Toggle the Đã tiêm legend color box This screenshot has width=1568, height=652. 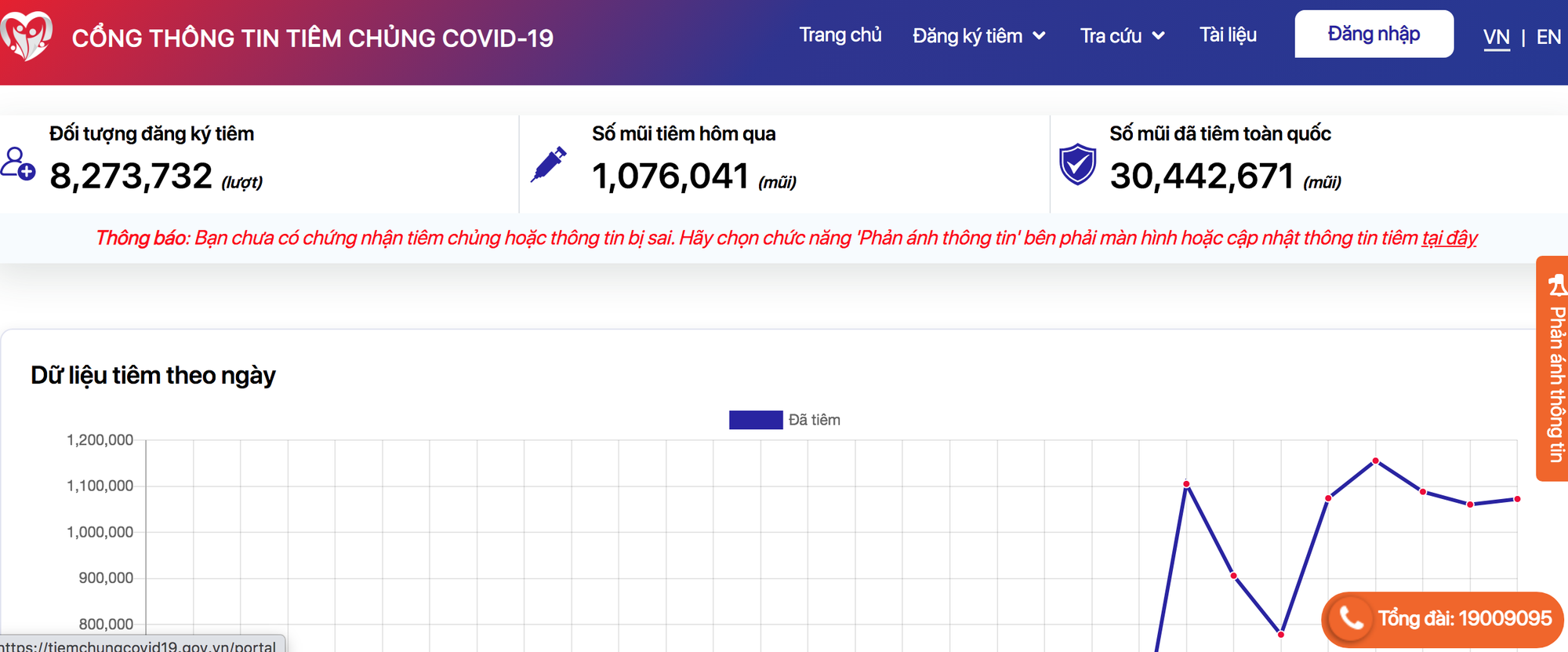756,420
